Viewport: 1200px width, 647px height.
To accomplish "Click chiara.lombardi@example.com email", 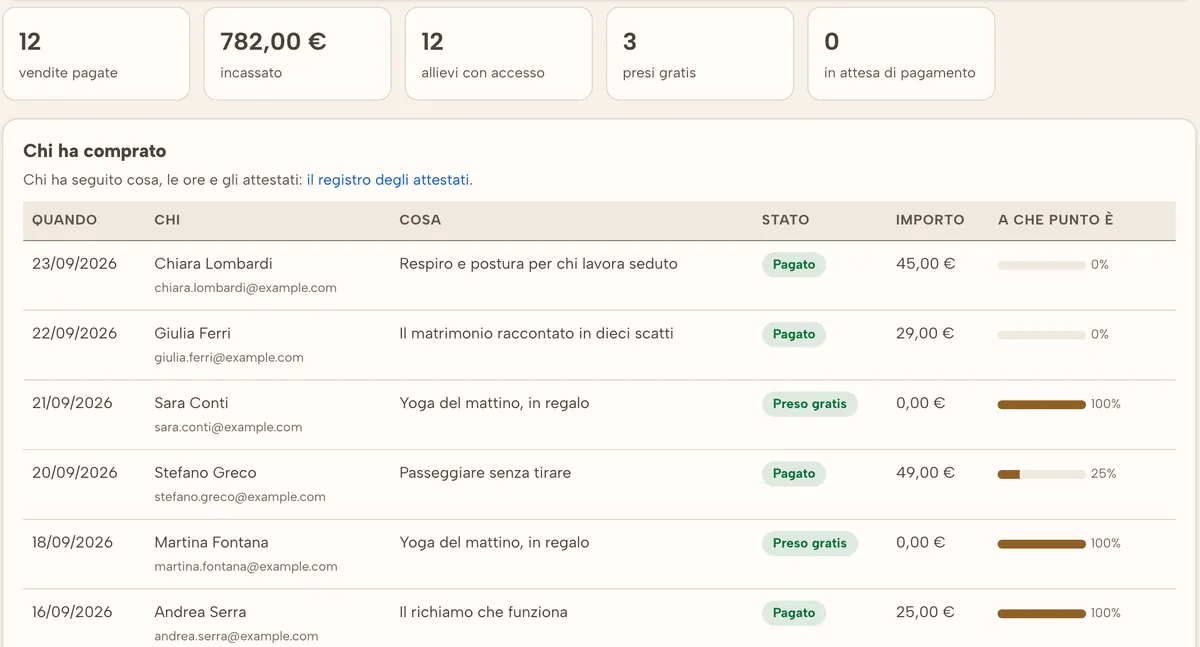I will pos(245,288).
